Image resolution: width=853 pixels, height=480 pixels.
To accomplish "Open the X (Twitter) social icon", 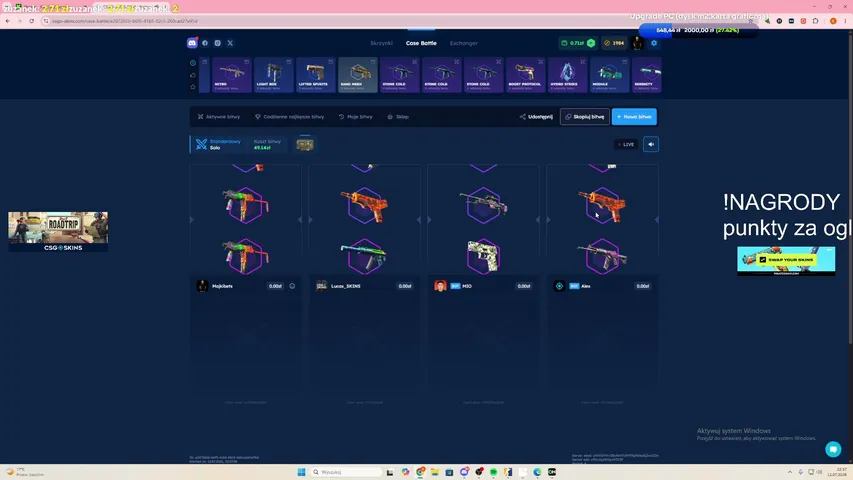I will pos(230,43).
